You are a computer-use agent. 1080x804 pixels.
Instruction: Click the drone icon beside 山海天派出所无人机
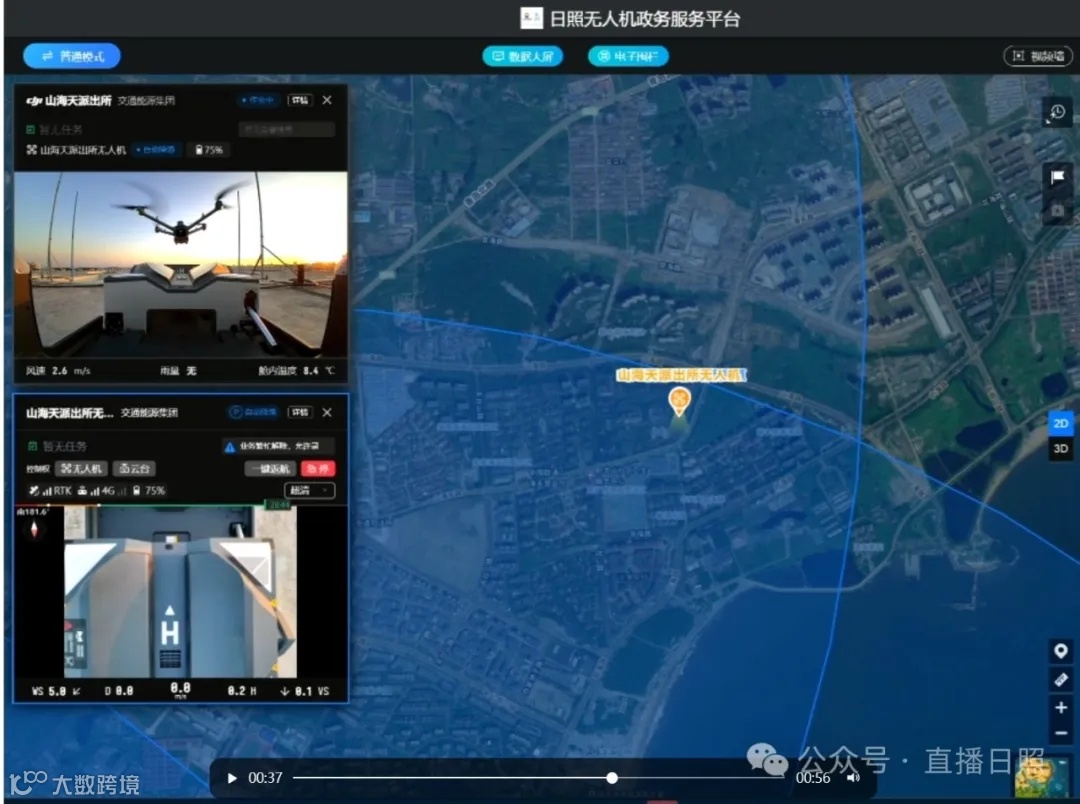pos(31,150)
